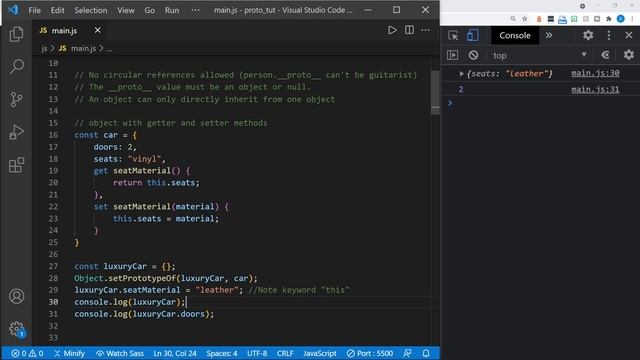This screenshot has width=640, height=360.
Task: Open the top JavaScript context dropdown
Action: point(540,55)
